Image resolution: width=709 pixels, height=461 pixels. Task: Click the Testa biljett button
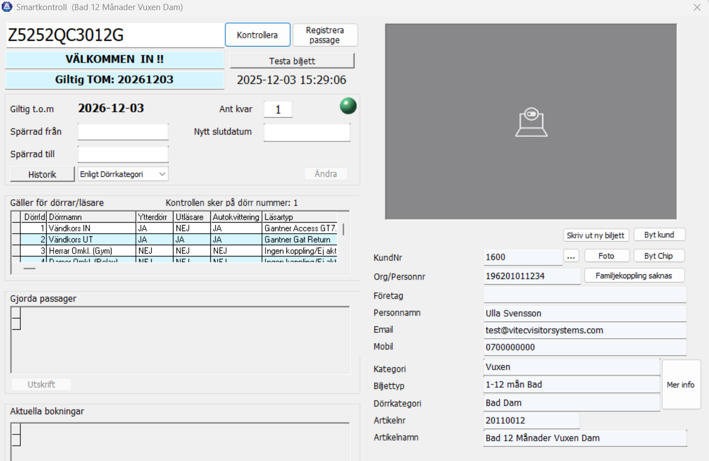292,61
